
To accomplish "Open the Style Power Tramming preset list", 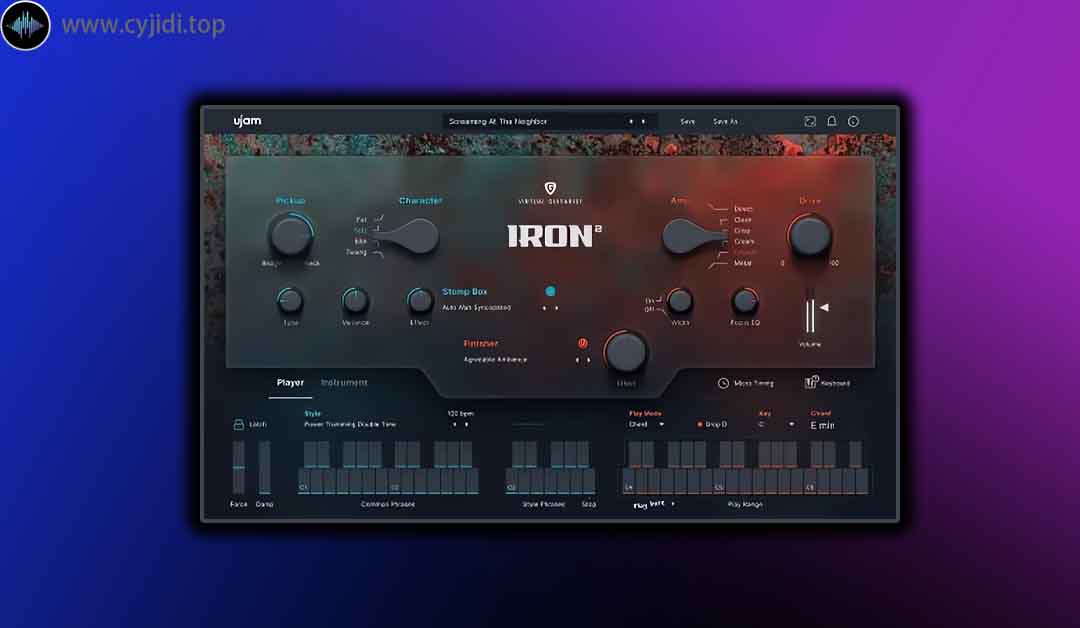I will coord(350,424).
